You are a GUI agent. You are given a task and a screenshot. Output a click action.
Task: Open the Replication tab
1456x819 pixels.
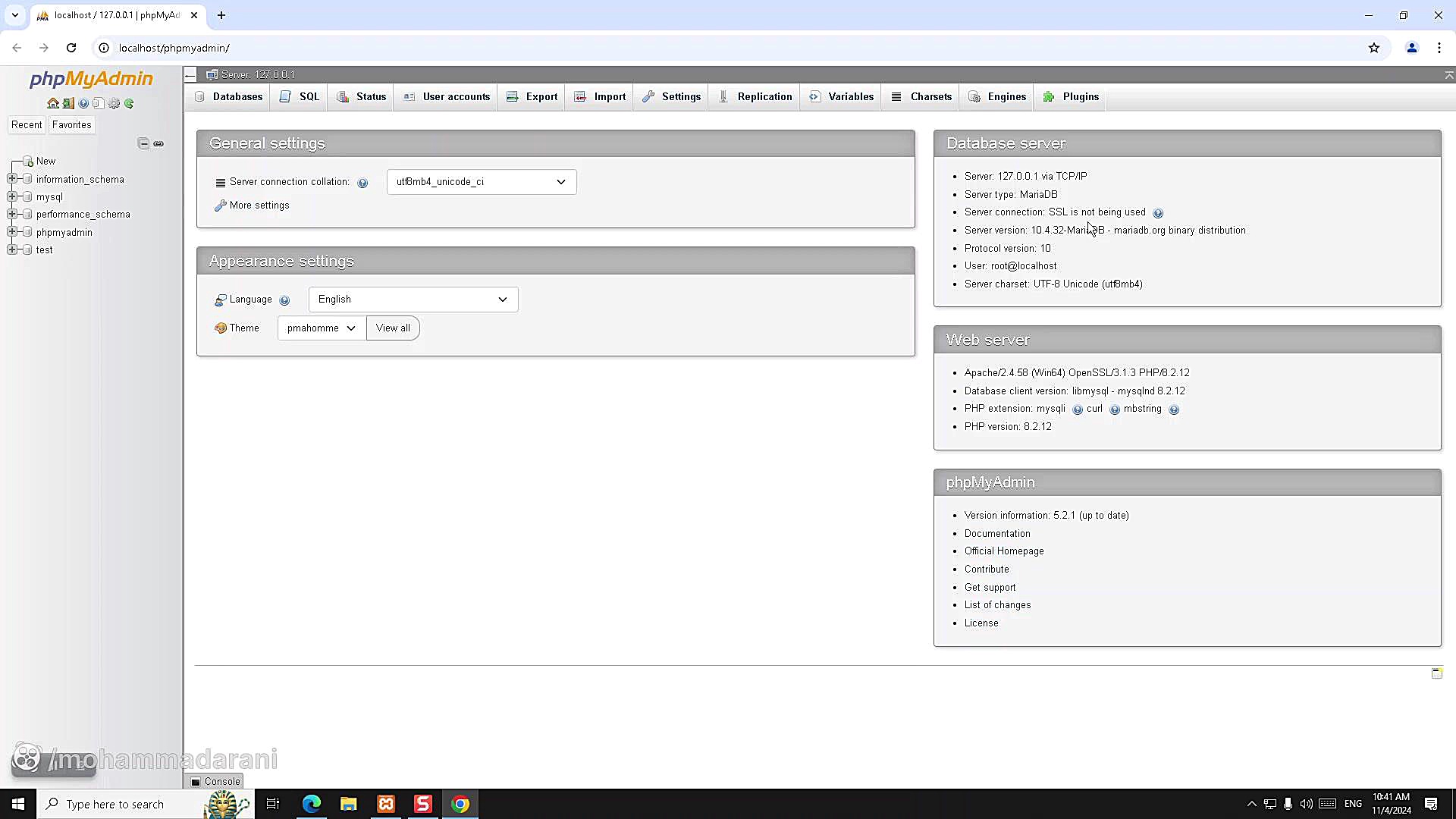pos(755,97)
